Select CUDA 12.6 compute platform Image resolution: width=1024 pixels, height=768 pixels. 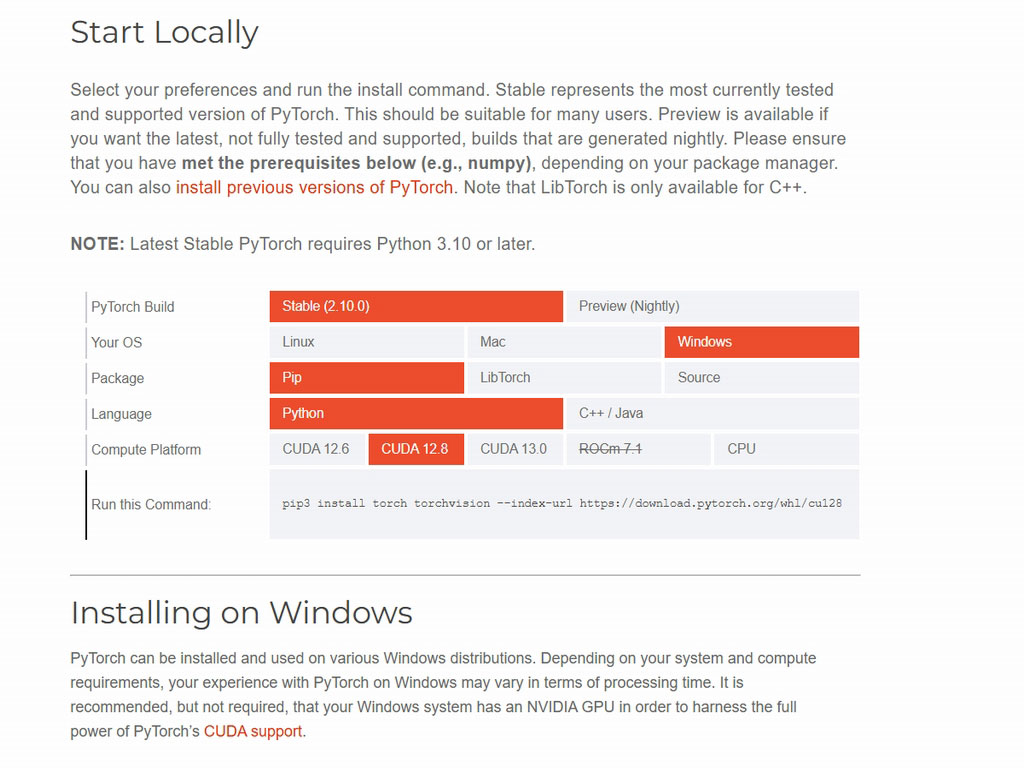tap(316, 449)
